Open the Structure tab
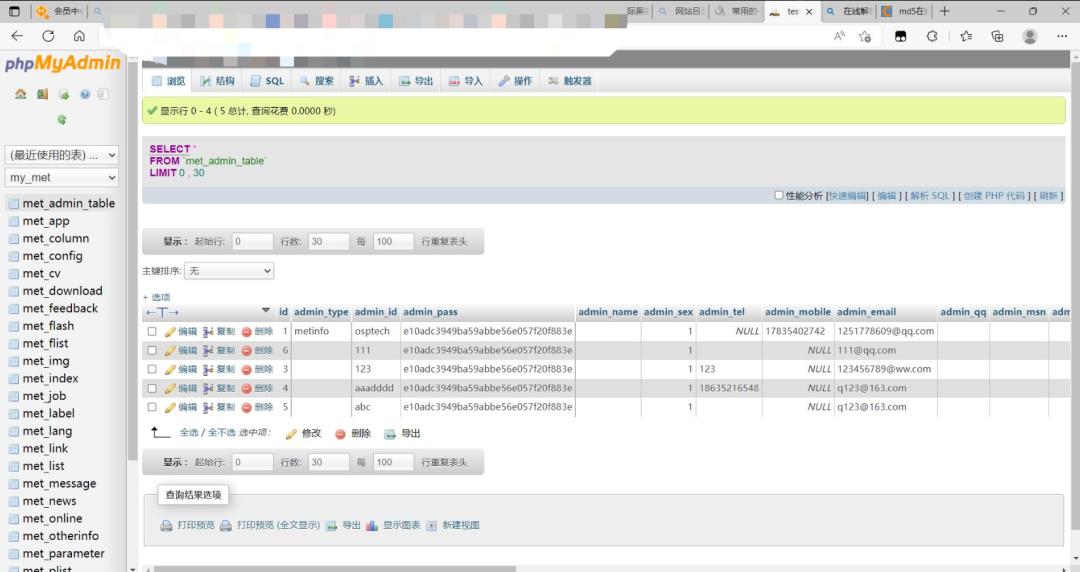Image resolution: width=1080 pixels, height=572 pixels. (218, 81)
